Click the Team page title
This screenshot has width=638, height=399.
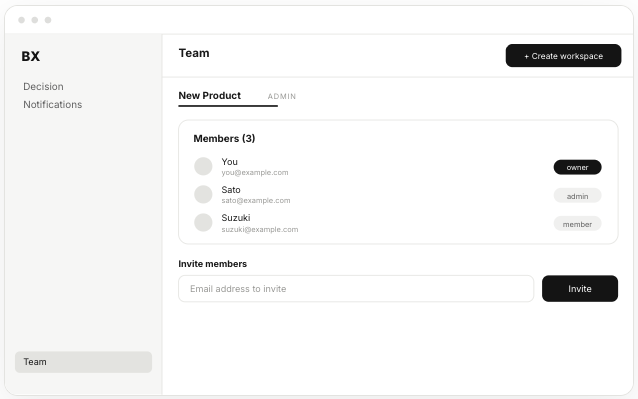pos(194,53)
